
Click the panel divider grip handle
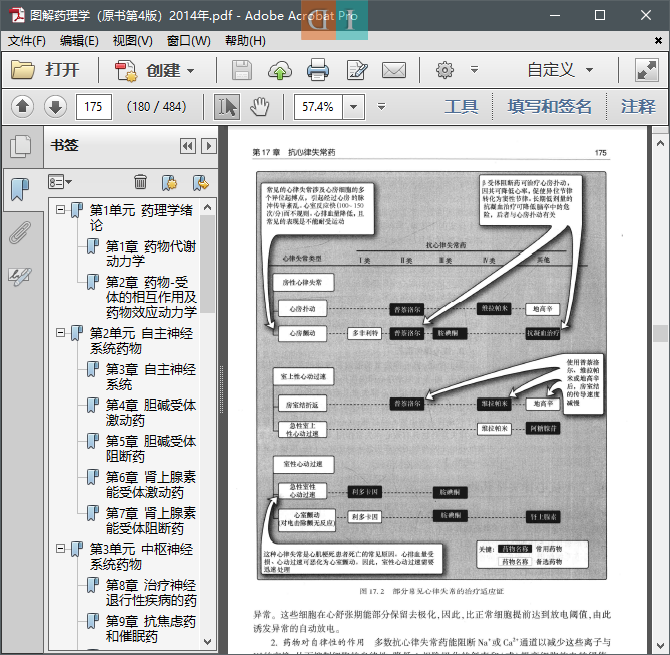(221, 389)
